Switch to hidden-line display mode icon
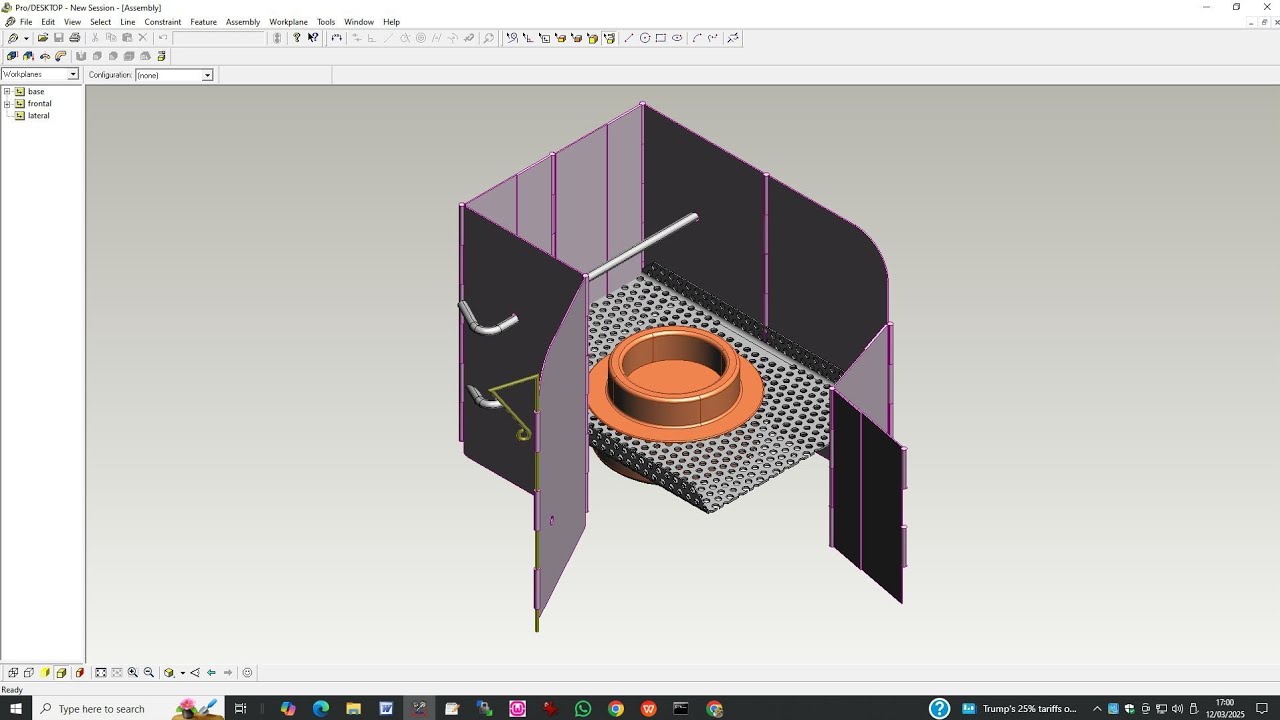 (x=29, y=673)
